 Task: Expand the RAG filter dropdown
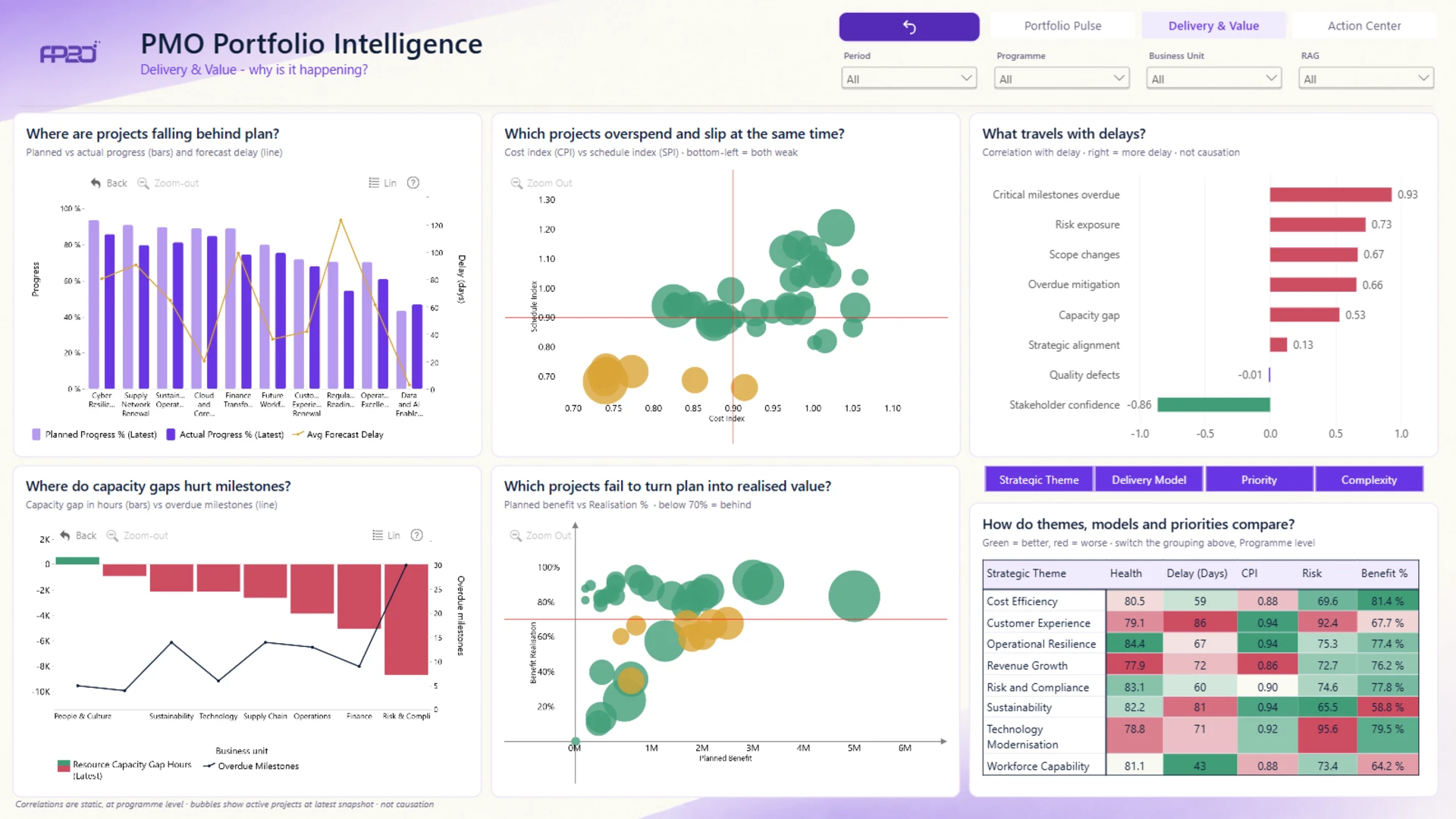pyautogui.click(x=1367, y=78)
